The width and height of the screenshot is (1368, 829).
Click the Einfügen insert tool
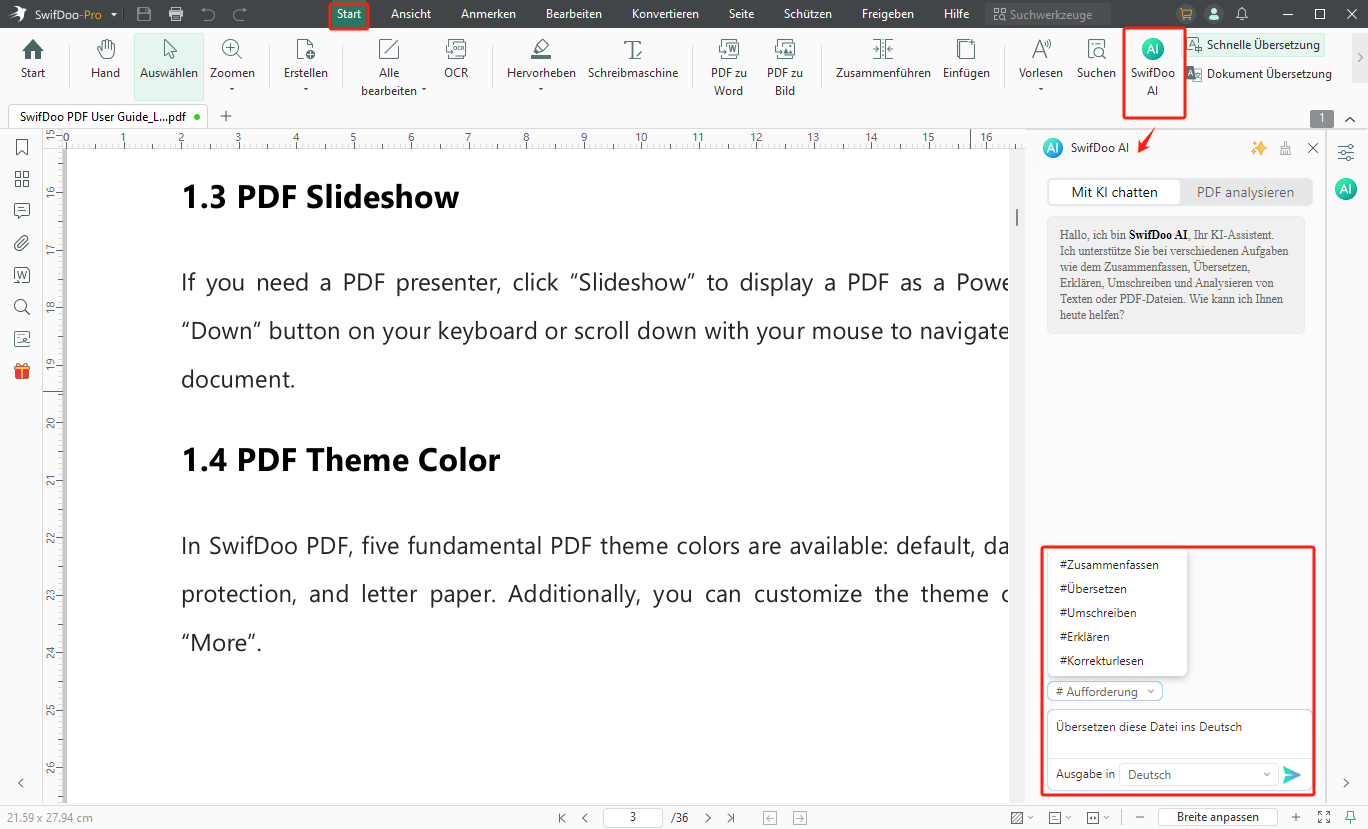coord(966,60)
